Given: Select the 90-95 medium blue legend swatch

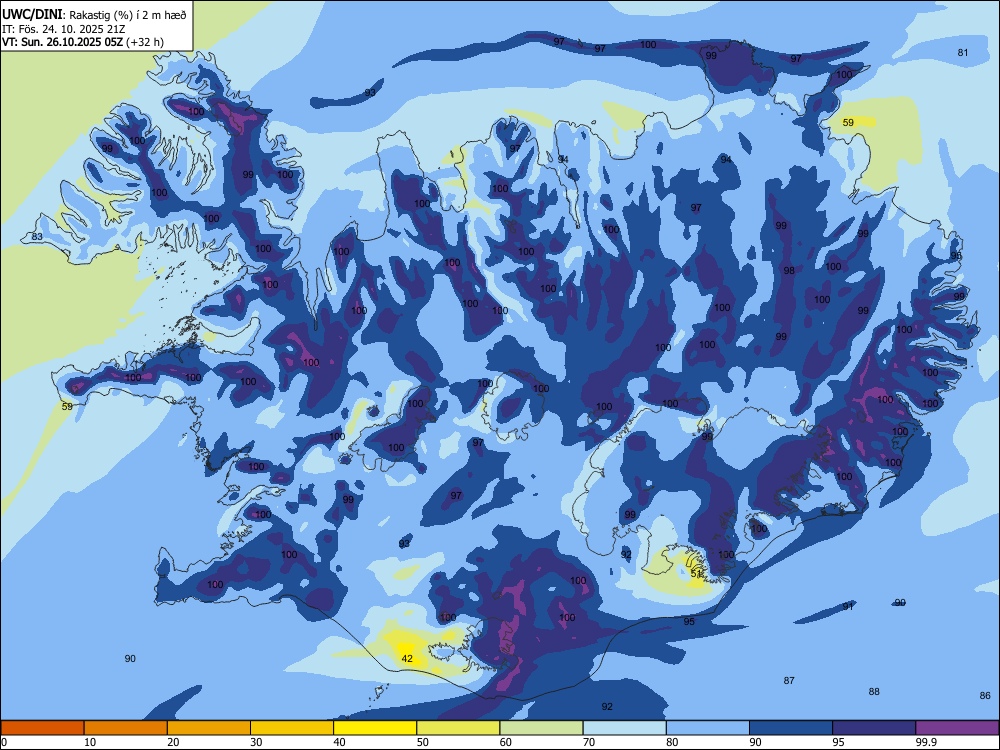Looking at the screenshot, I should pyautogui.click(x=791, y=728).
